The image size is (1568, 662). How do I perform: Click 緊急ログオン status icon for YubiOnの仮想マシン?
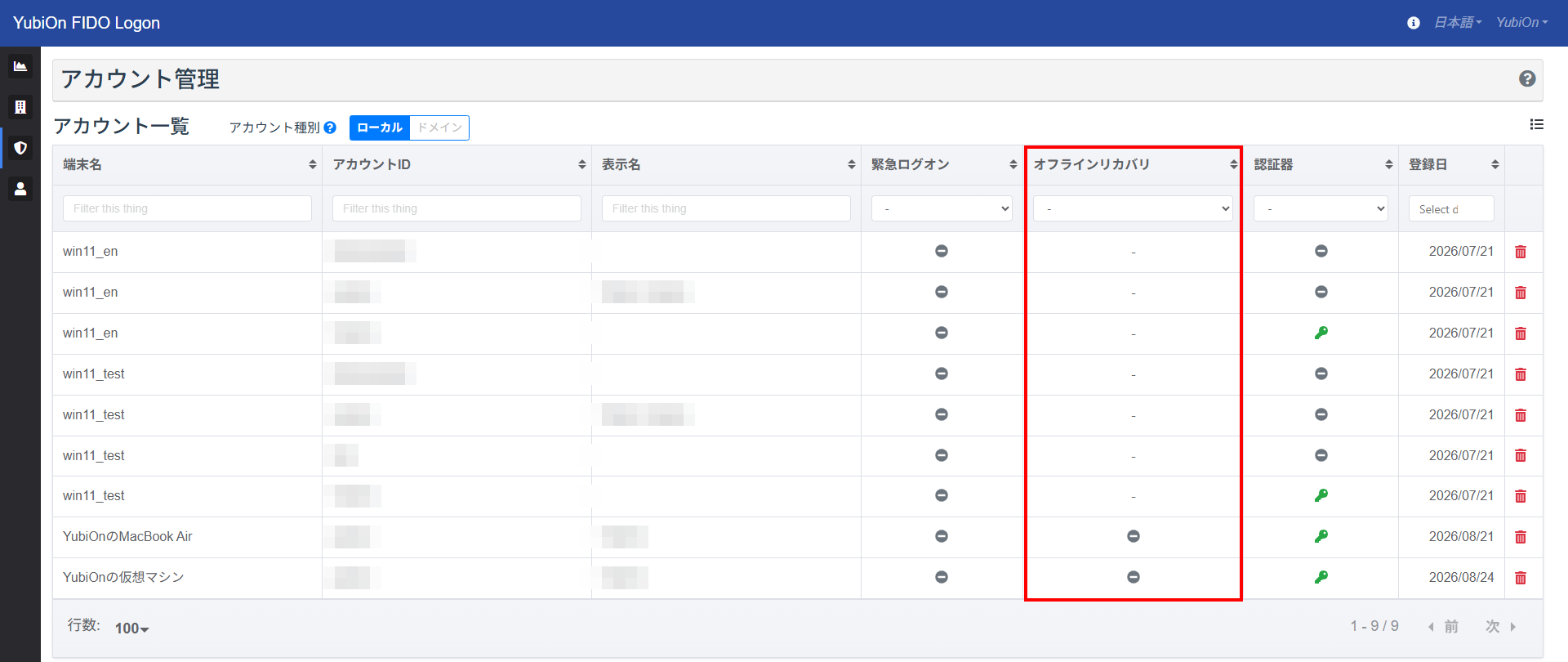click(x=942, y=577)
